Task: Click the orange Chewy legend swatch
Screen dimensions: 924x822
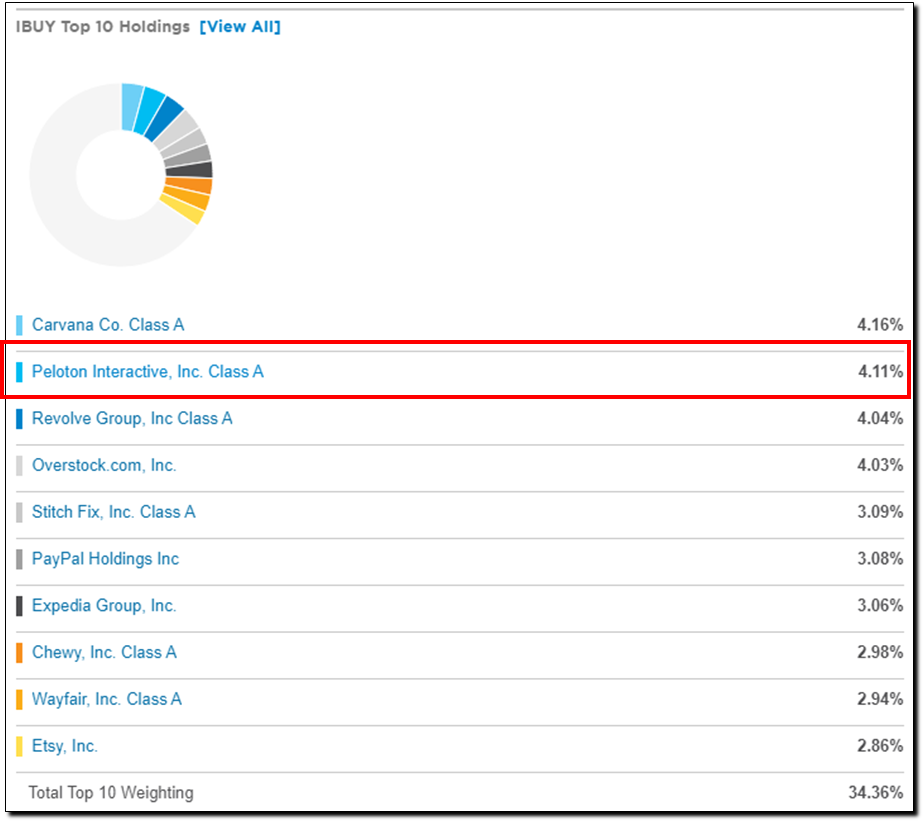Action: point(19,652)
